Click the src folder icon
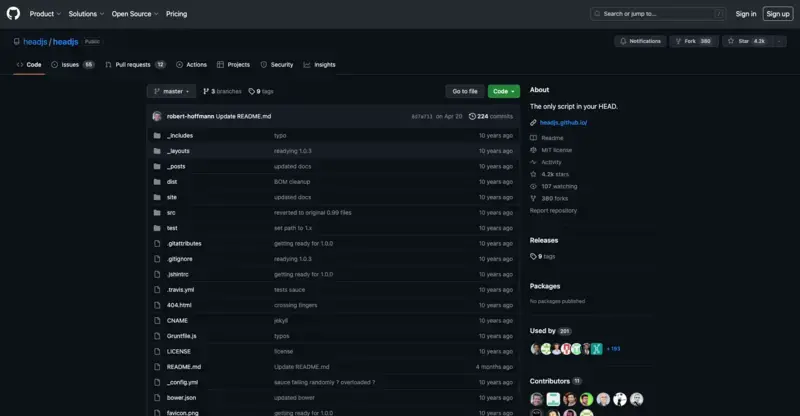Screen dimensions: 800x416 pos(157,212)
